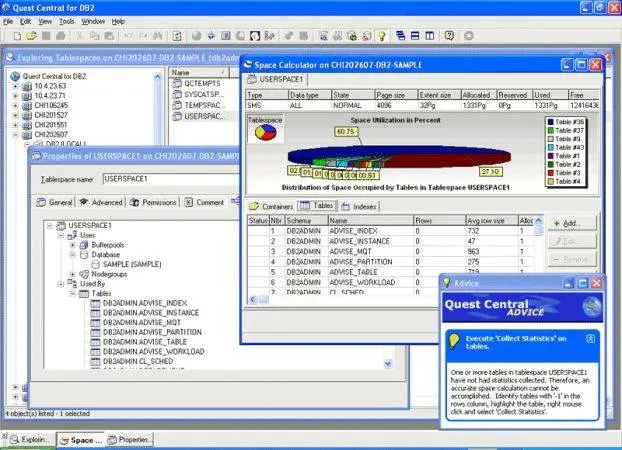This screenshot has height=450, width=622.
Task: Click the table grid horizontal scrollbar left arrow
Action: 253,300
